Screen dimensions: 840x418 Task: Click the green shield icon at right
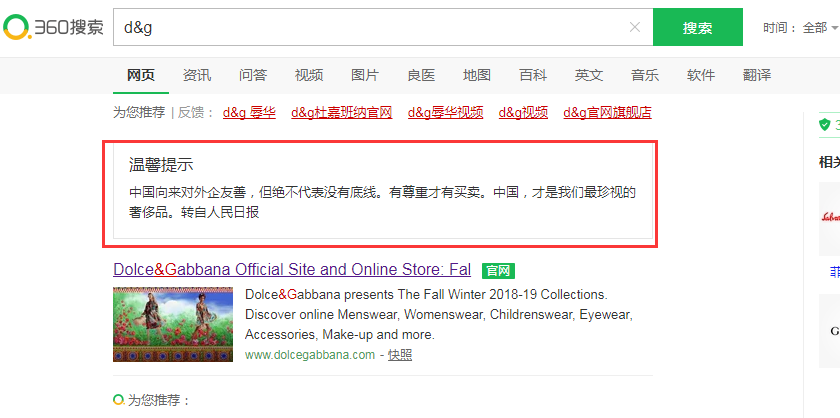tap(825, 124)
